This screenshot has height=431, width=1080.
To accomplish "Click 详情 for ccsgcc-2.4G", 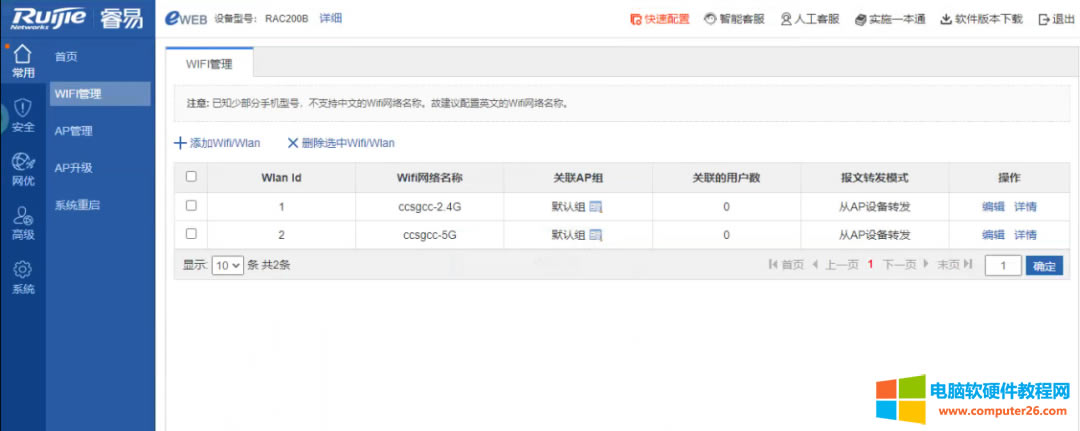I will pos(1026,207).
